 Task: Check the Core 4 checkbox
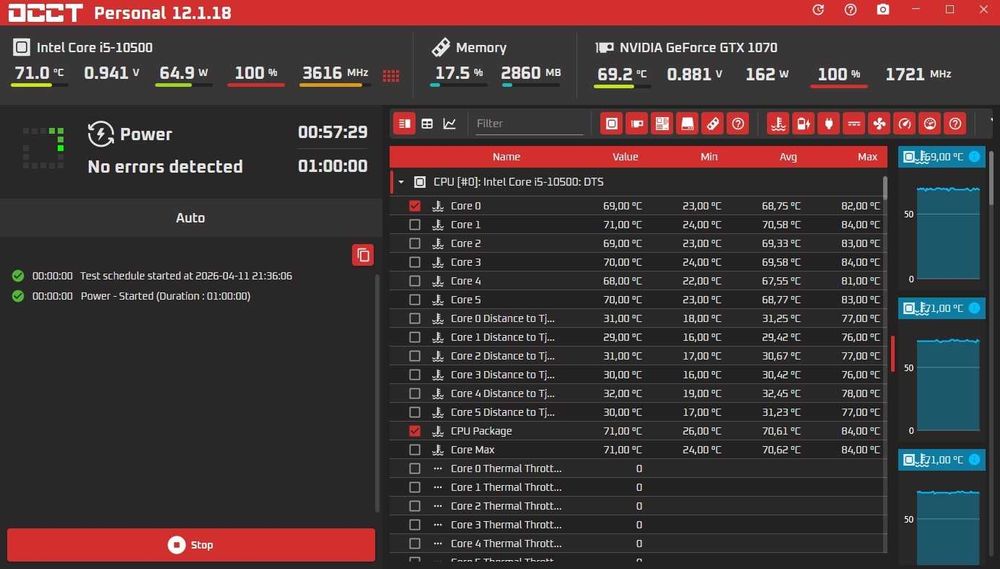415,281
